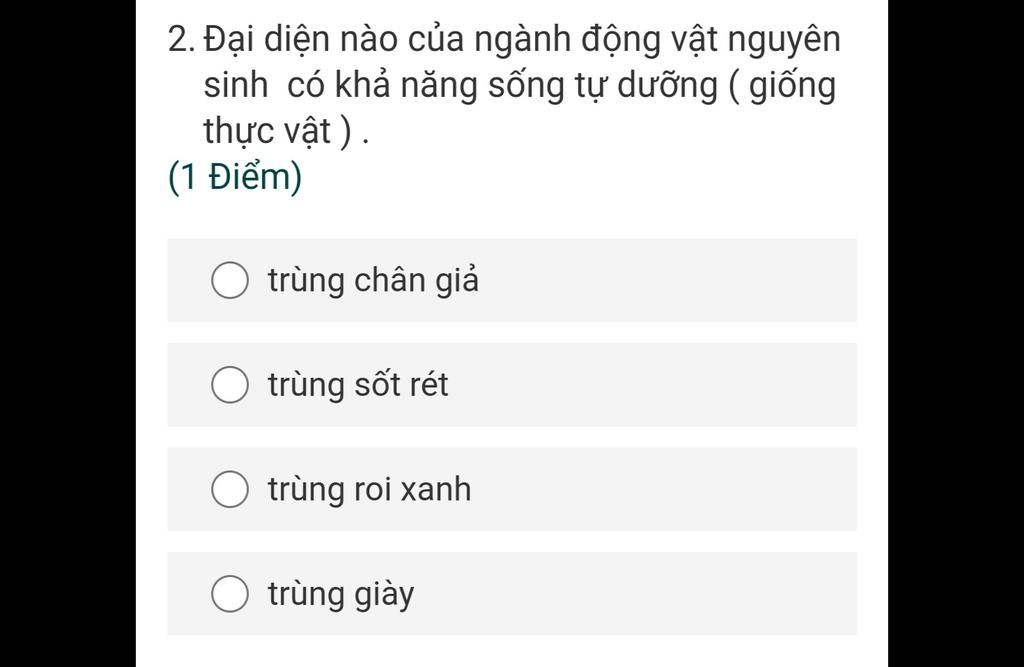Tap the "trùng giày" answer label text

[341, 594]
